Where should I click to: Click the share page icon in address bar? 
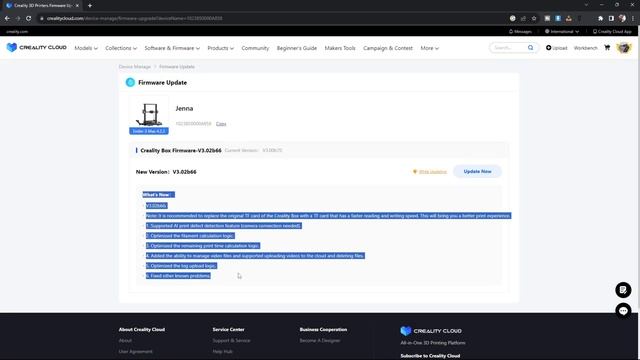click(x=523, y=18)
